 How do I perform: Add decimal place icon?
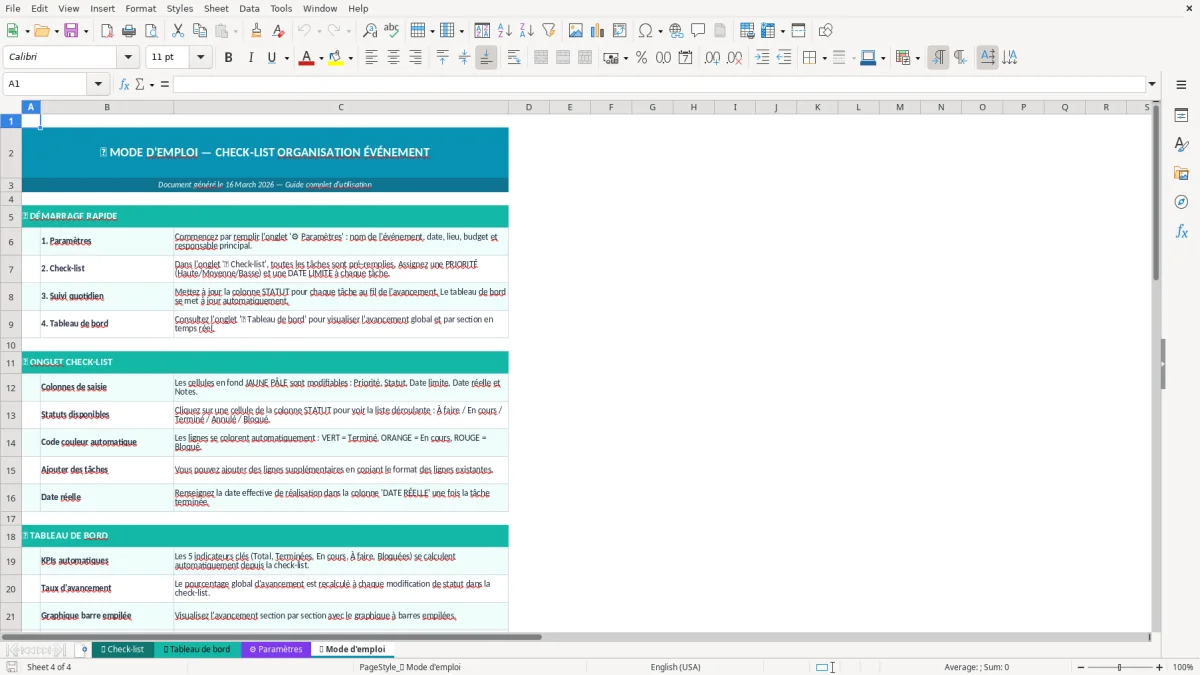pyautogui.click(x=712, y=58)
